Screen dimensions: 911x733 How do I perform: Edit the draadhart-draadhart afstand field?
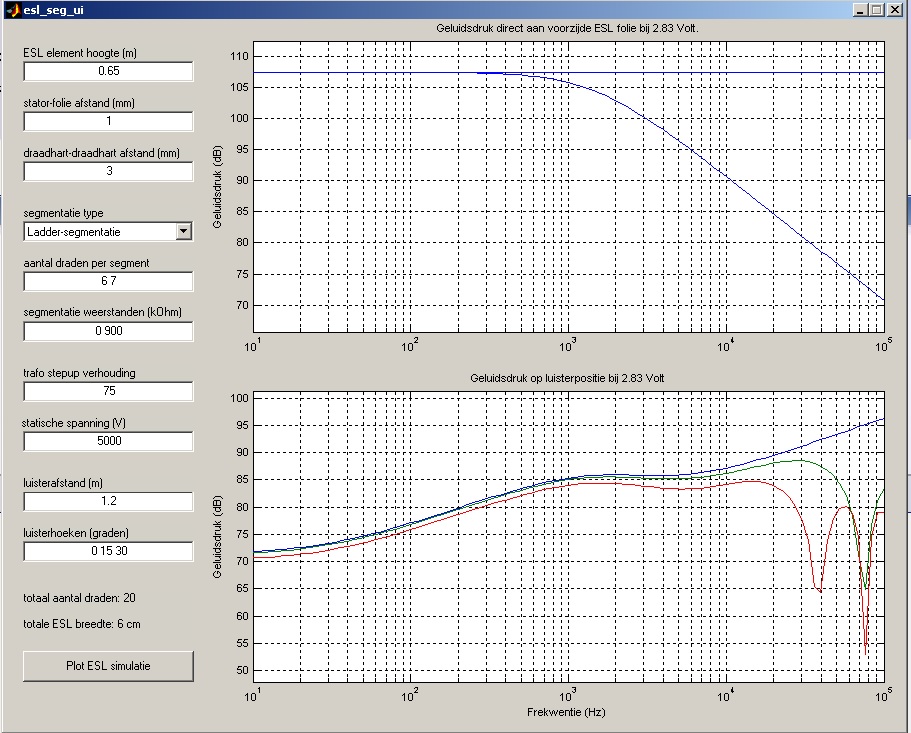coord(108,171)
